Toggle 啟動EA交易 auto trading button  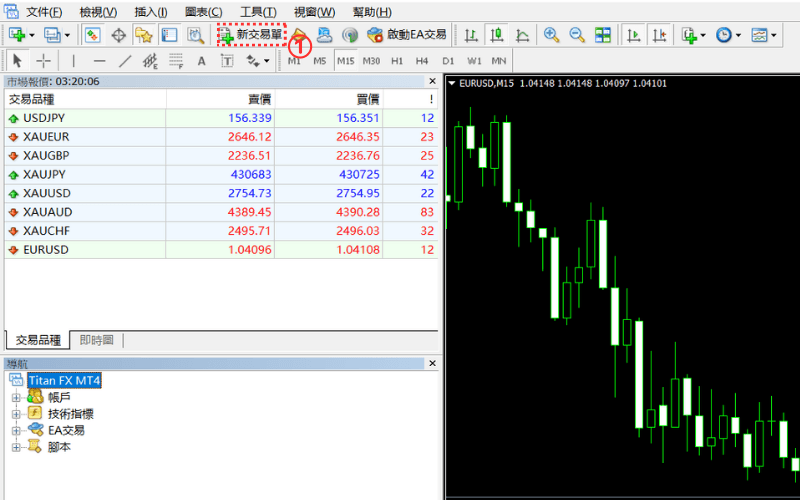click(407, 35)
